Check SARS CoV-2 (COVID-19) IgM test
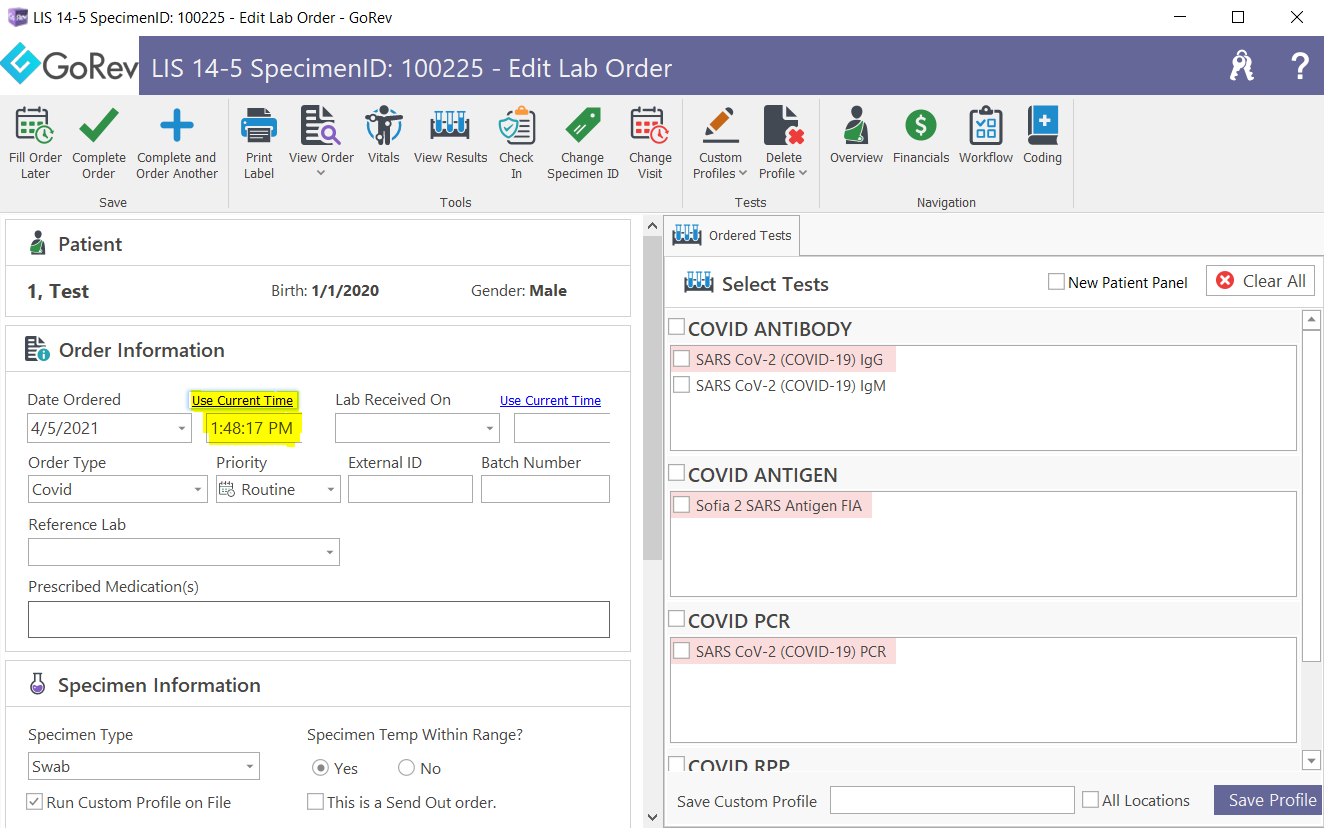This screenshot has height=828, width=1324. click(x=681, y=384)
